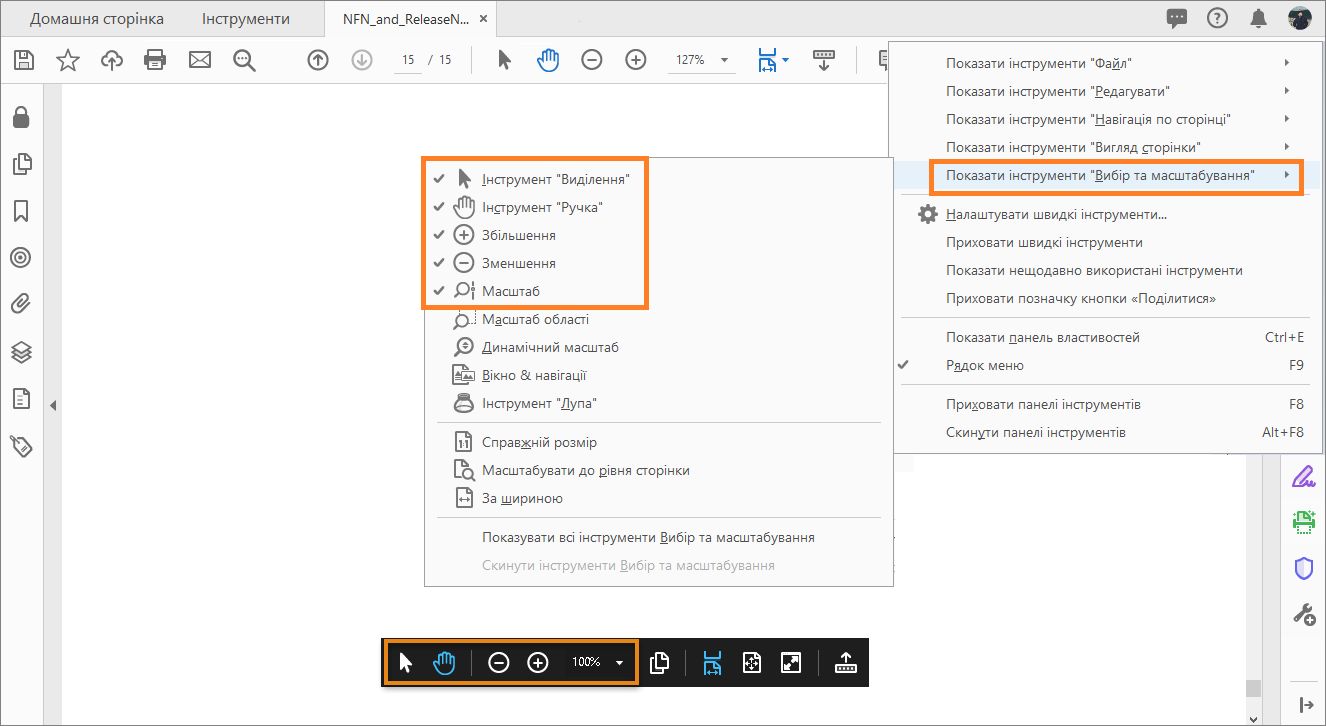Screen dimensions: 1326x726
Task: Uncheck Інструмент "Ручка" in the tools menu
Action: pyautogui.click(x=540, y=207)
